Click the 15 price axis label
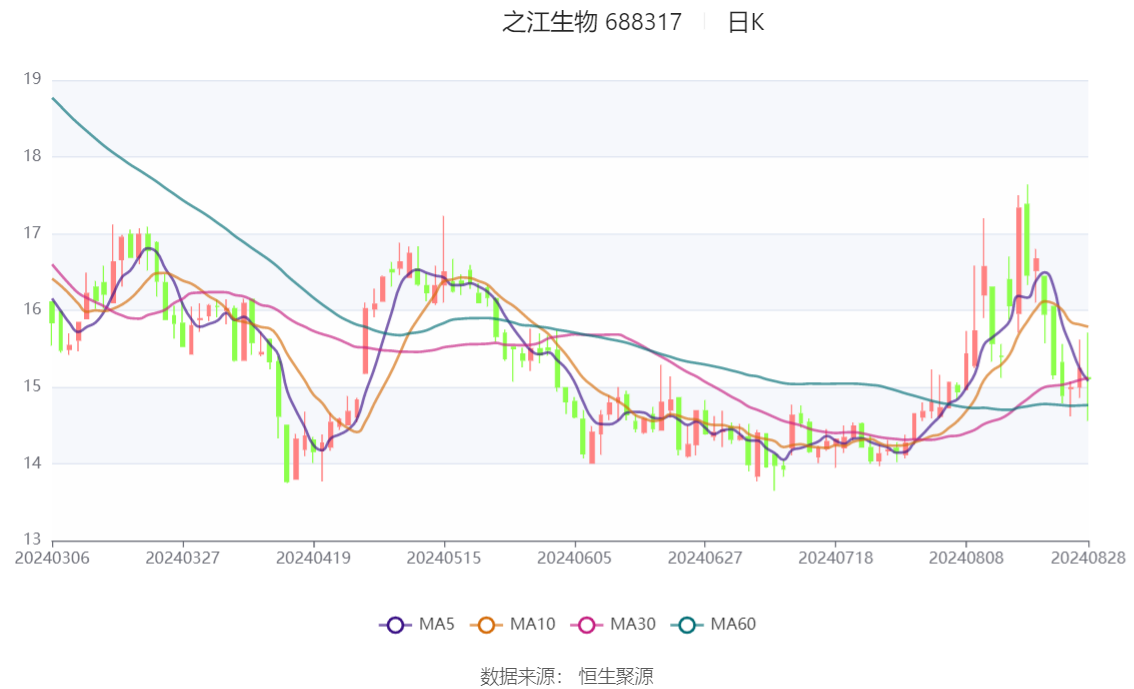 point(32,386)
